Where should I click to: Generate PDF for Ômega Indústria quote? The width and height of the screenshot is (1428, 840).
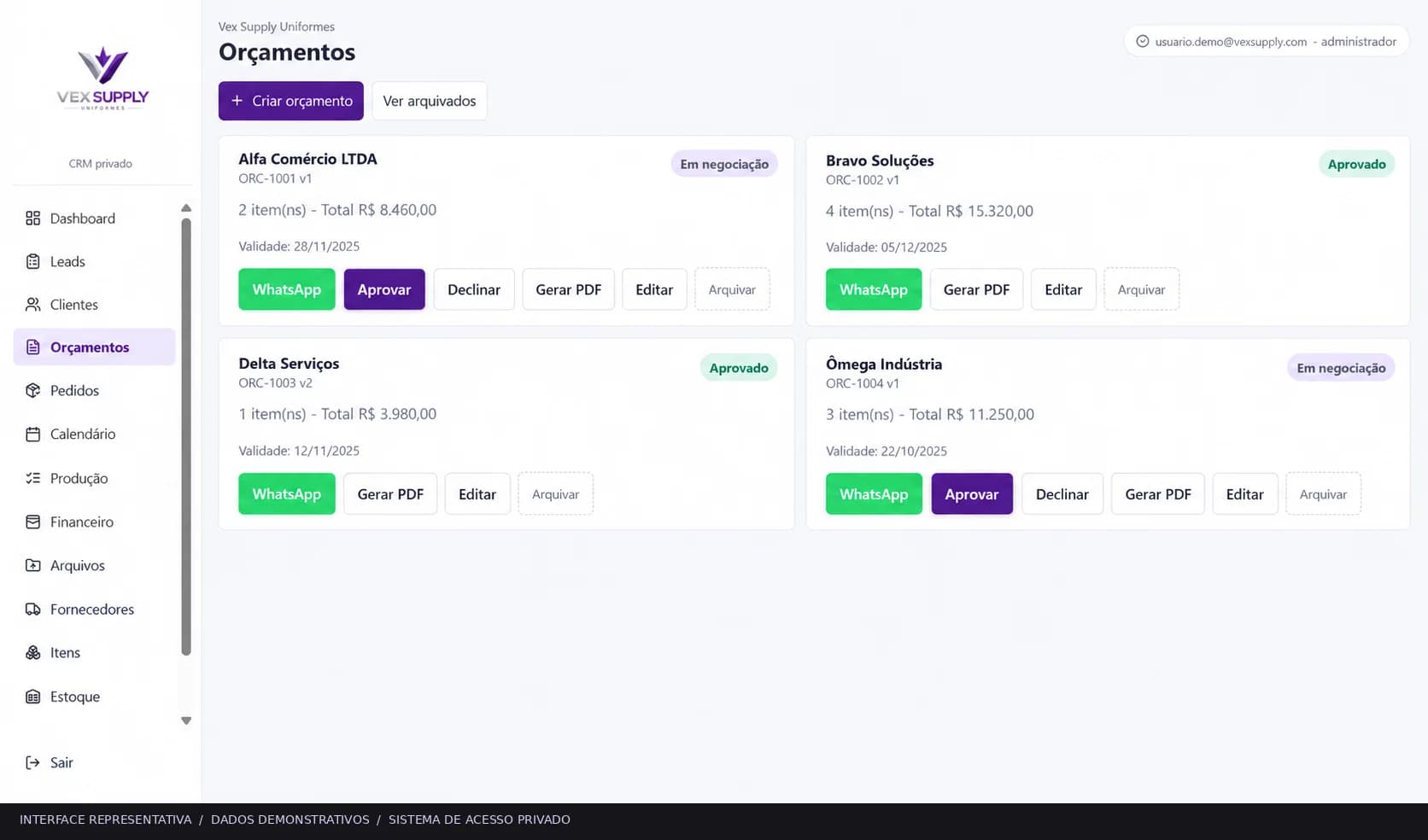(x=1158, y=494)
